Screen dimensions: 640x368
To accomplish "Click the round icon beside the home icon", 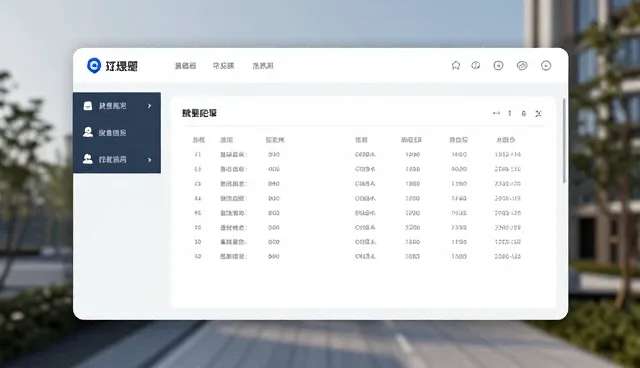I will click(476, 65).
